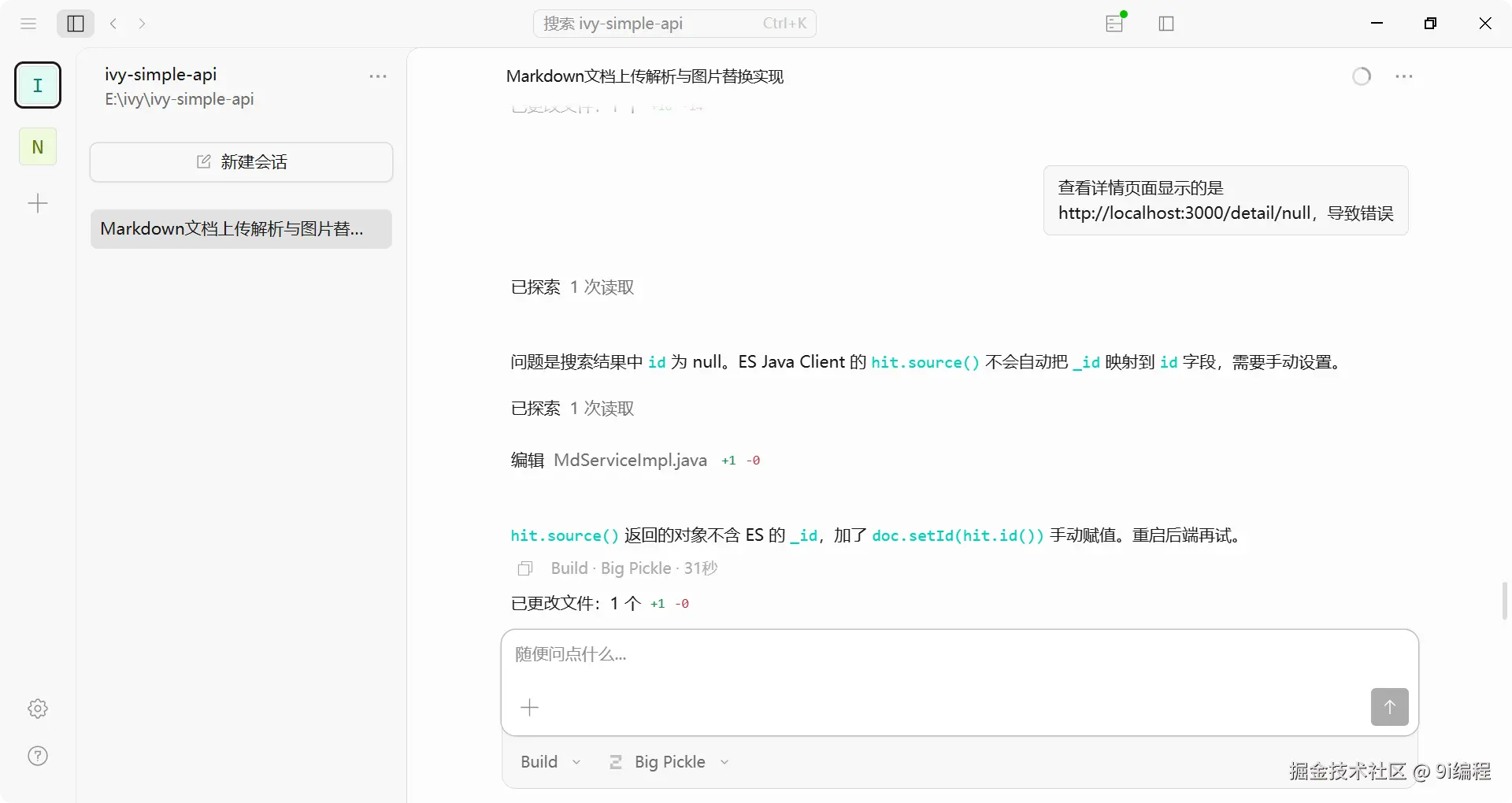Screen dimensions: 1512x803
Task: Toggle the left sidebar panel icon
Action: 76,24
